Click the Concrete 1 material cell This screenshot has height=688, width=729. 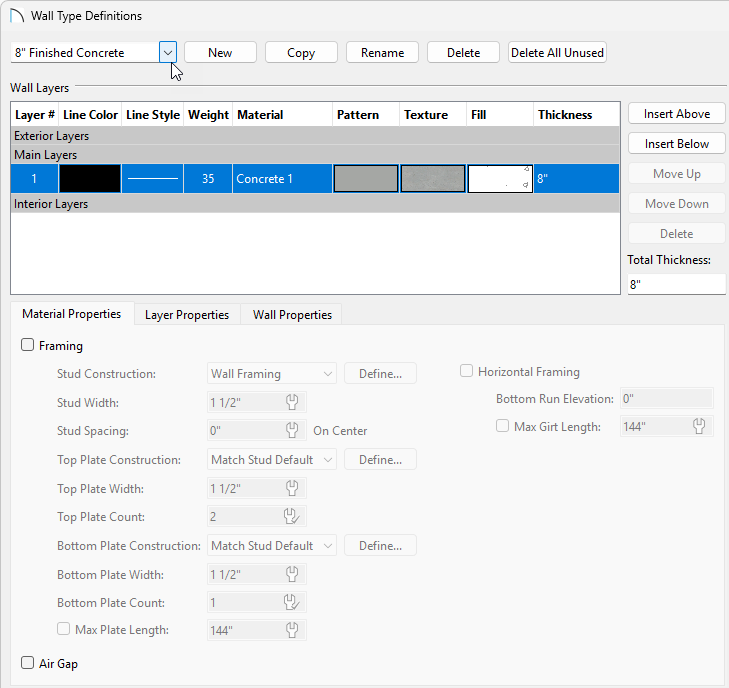282,179
